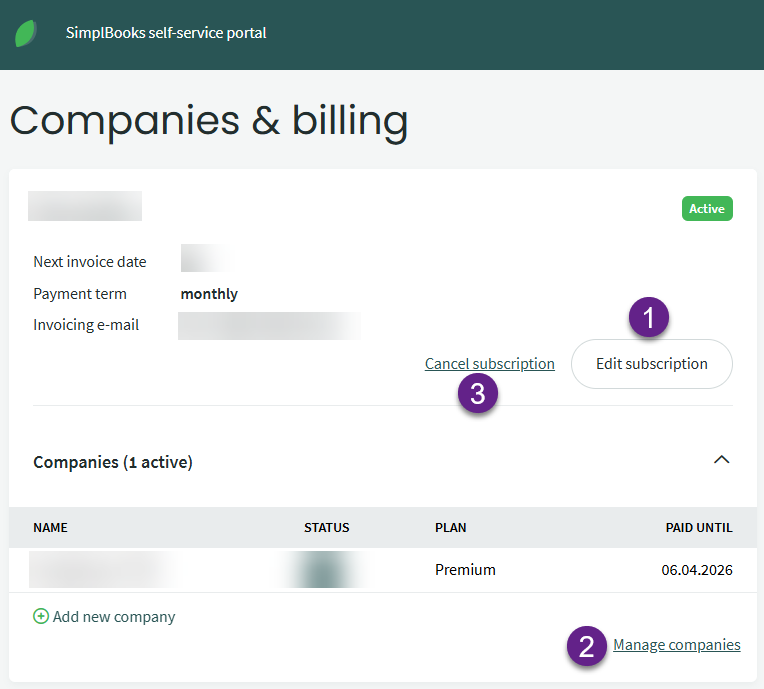The height and width of the screenshot is (689, 764).
Task: Click the plus icon beside Add new company
Action: pyautogui.click(x=41, y=617)
